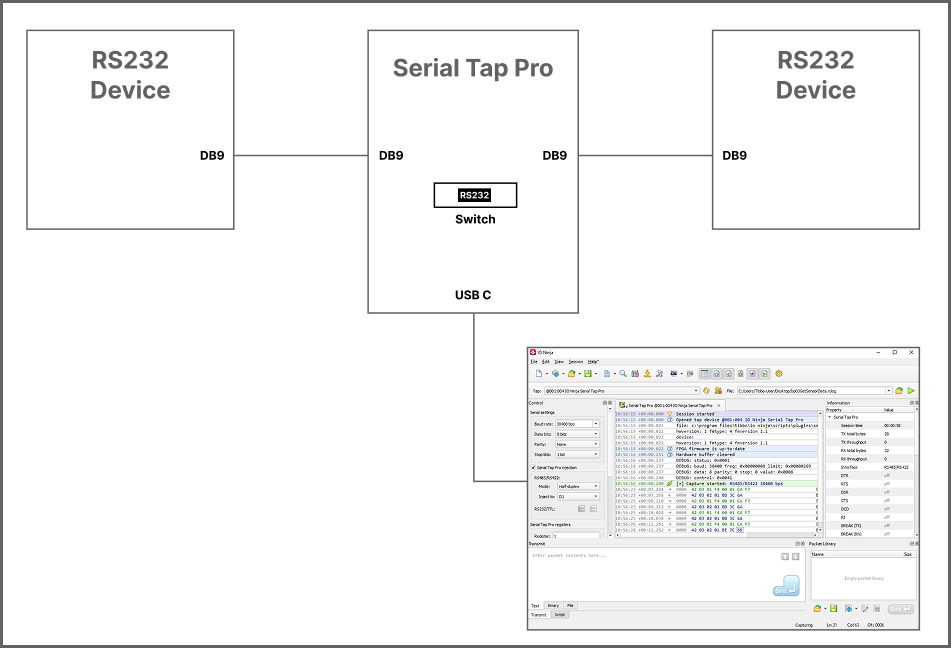Click the log horizontal scrollbar
Image resolution: width=951 pixels, height=648 pixels.
click(x=716, y=535)
